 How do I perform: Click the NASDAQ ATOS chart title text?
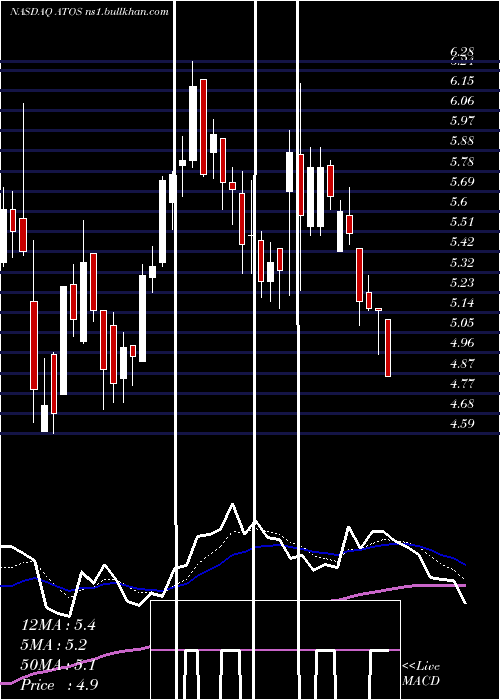click(89, 12)
